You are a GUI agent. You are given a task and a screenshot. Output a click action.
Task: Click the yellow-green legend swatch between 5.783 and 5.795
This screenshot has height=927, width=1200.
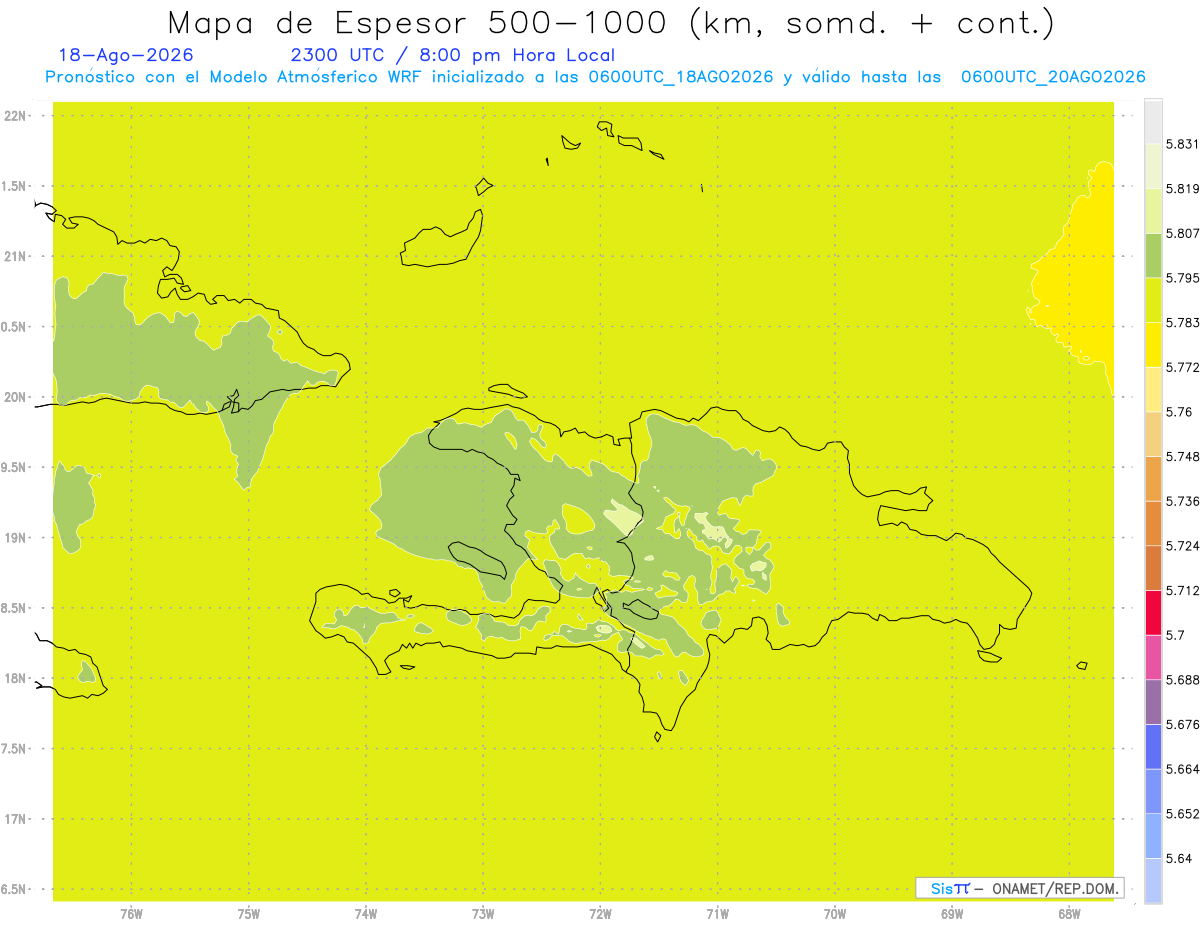[1153, 300]
